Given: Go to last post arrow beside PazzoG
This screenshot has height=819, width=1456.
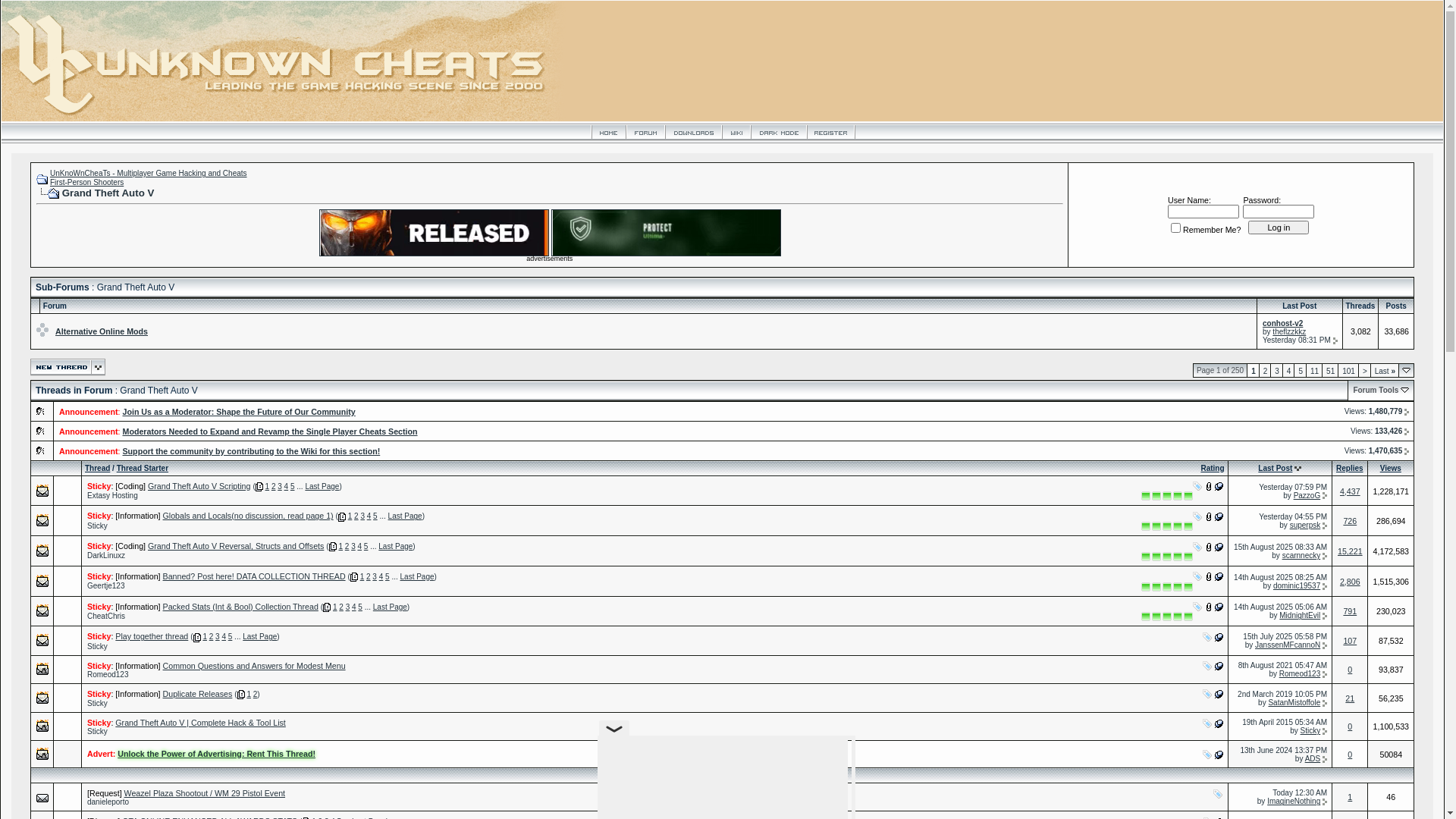Looking at the screenshot, I should pos(1325,496).
